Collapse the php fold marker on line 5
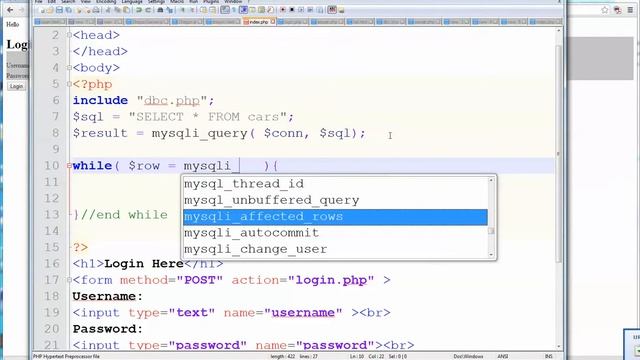 [69, 84]
